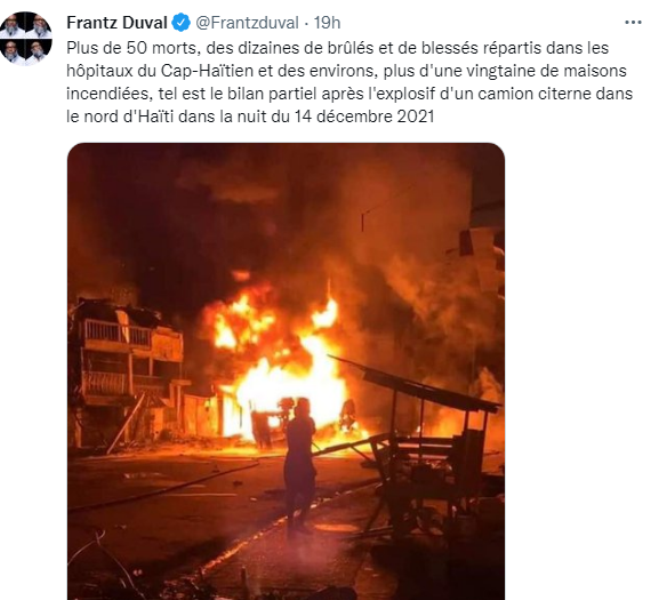Viewport: 650px width, 600px height.
Task: Click the top-right face in avatar collage
Action: pos(39,25)
